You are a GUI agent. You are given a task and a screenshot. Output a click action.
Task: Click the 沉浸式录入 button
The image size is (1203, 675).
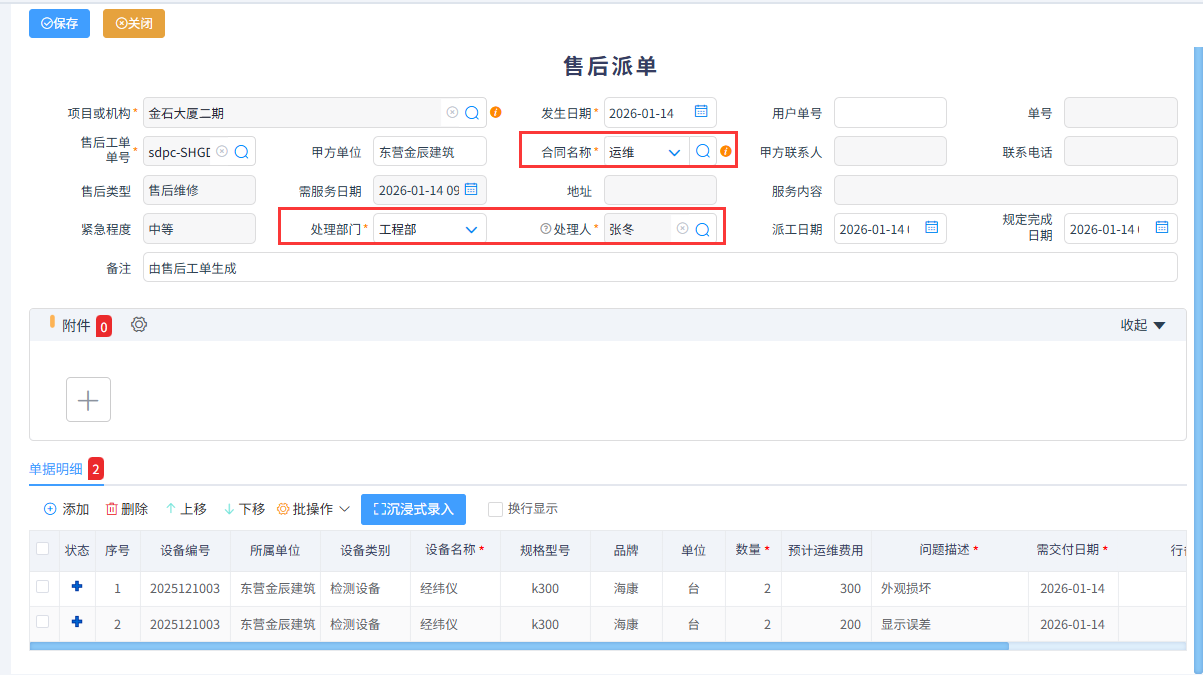tap(413, 509)
